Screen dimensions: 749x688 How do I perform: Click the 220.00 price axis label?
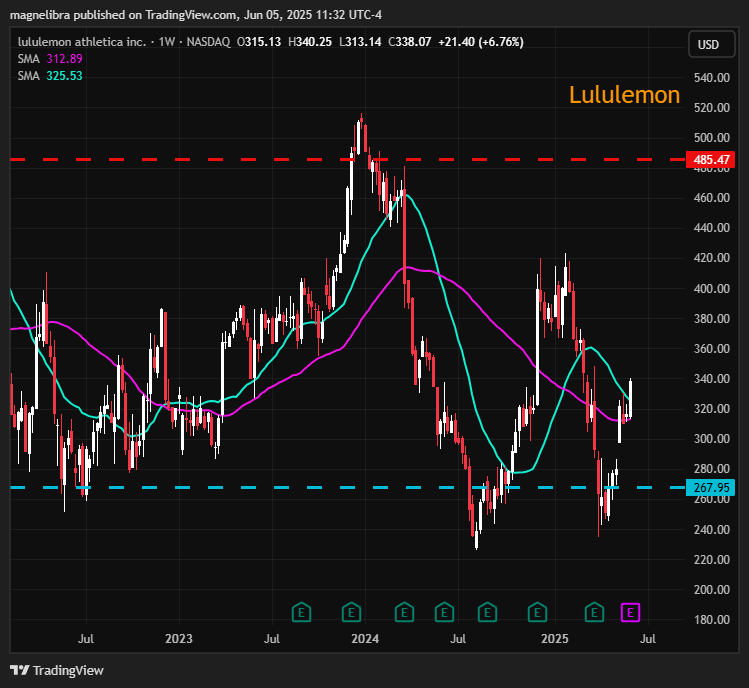click(x=712, y=559)
